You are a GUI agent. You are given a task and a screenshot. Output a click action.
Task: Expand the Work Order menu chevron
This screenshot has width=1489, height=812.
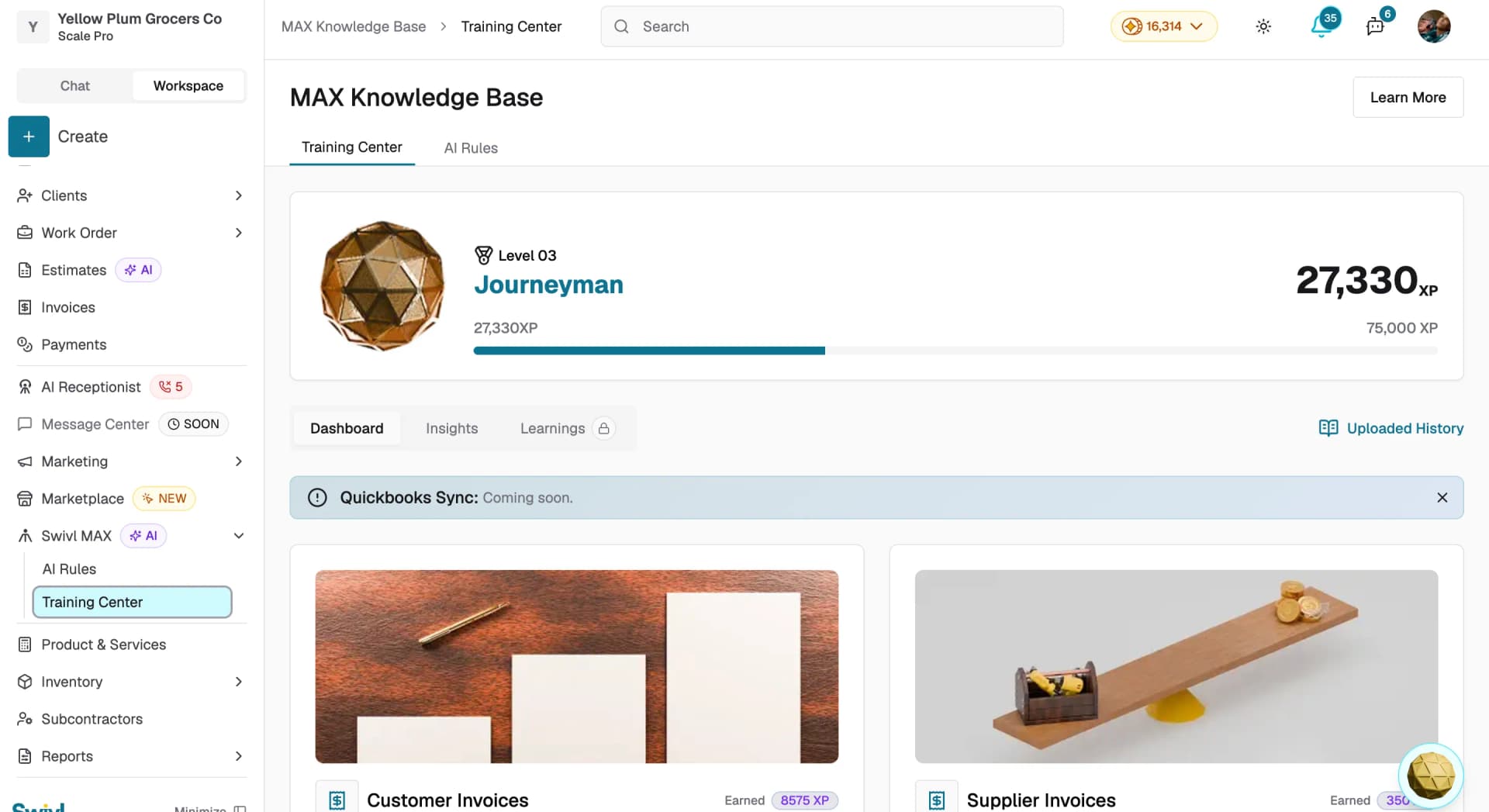[238, 233]
